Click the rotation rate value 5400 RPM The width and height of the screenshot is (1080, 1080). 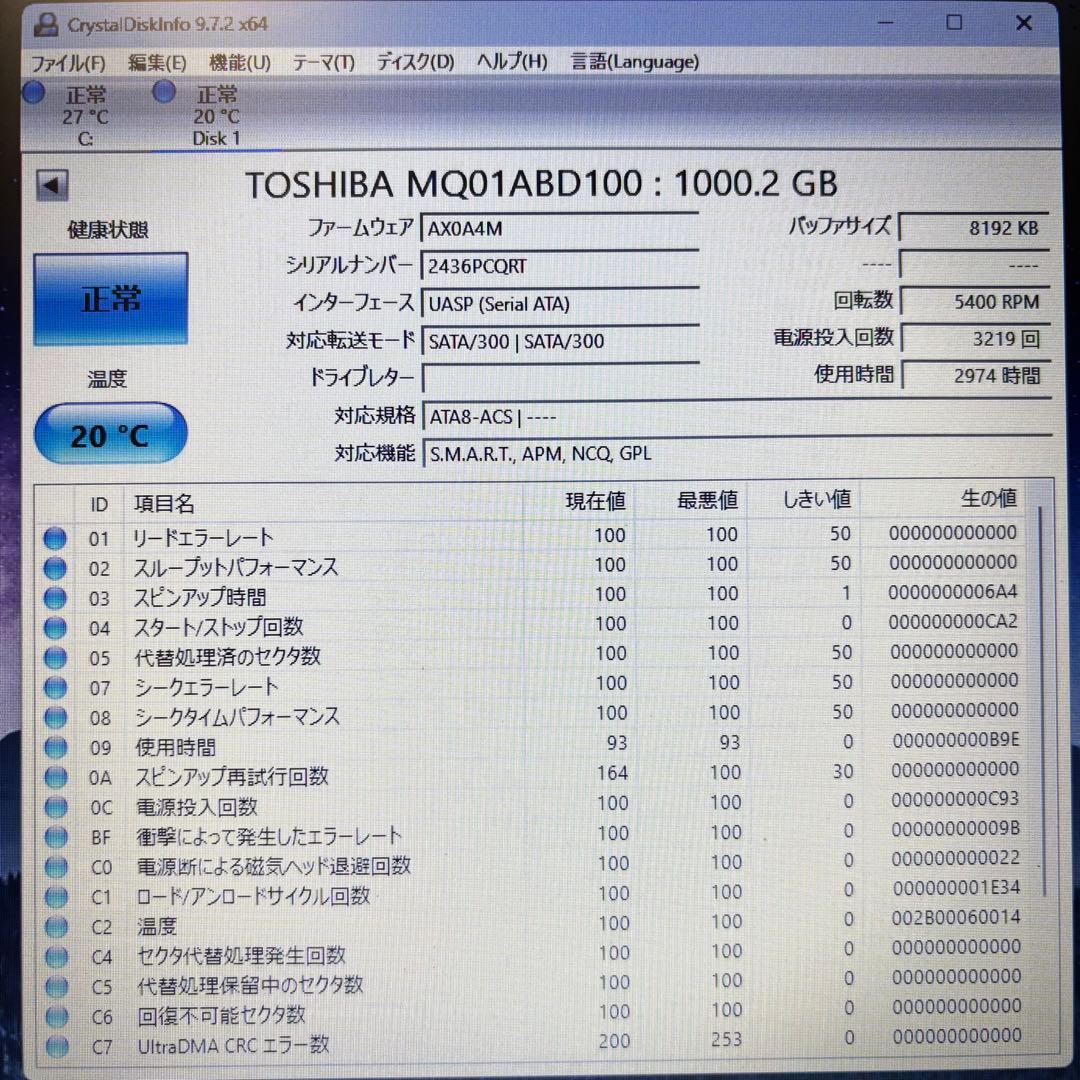click(975, 302)
